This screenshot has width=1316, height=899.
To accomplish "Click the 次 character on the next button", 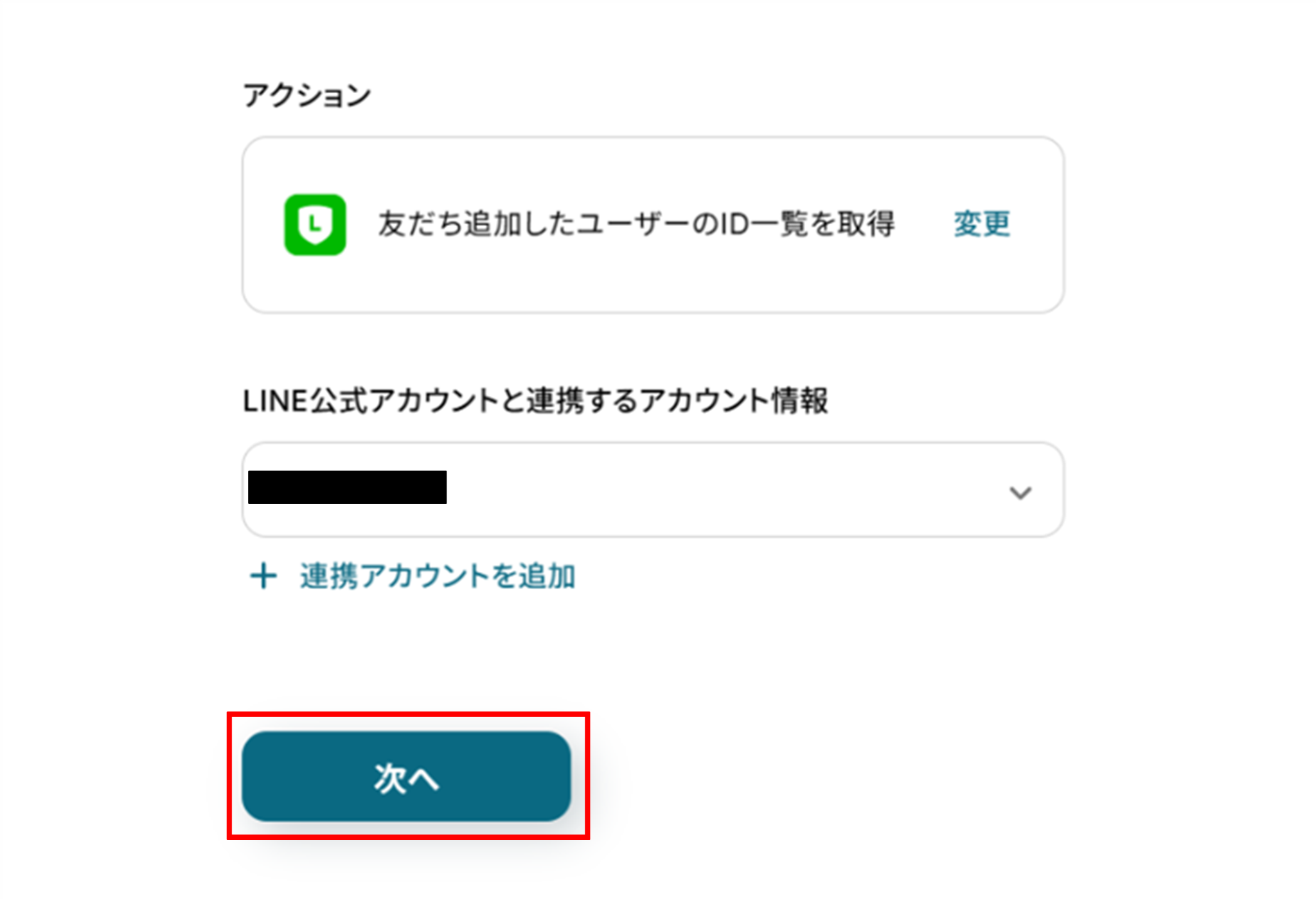I will click(x=389, y=778).
